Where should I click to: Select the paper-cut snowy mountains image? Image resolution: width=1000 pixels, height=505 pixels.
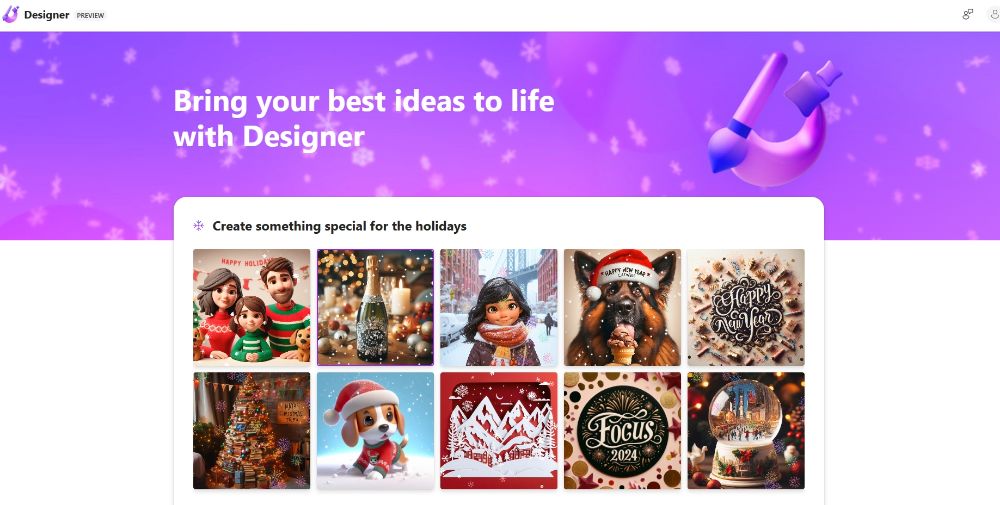(x=499, y=431)
